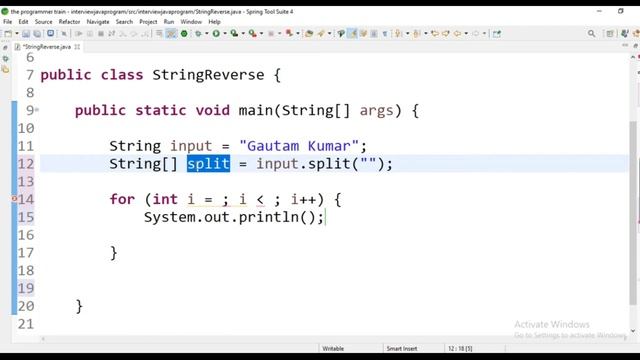Open the Debug configurations dropdown arrow
The height and width of the screenshot is (360, 640).
pyautogui.click(x=207, y=33)
